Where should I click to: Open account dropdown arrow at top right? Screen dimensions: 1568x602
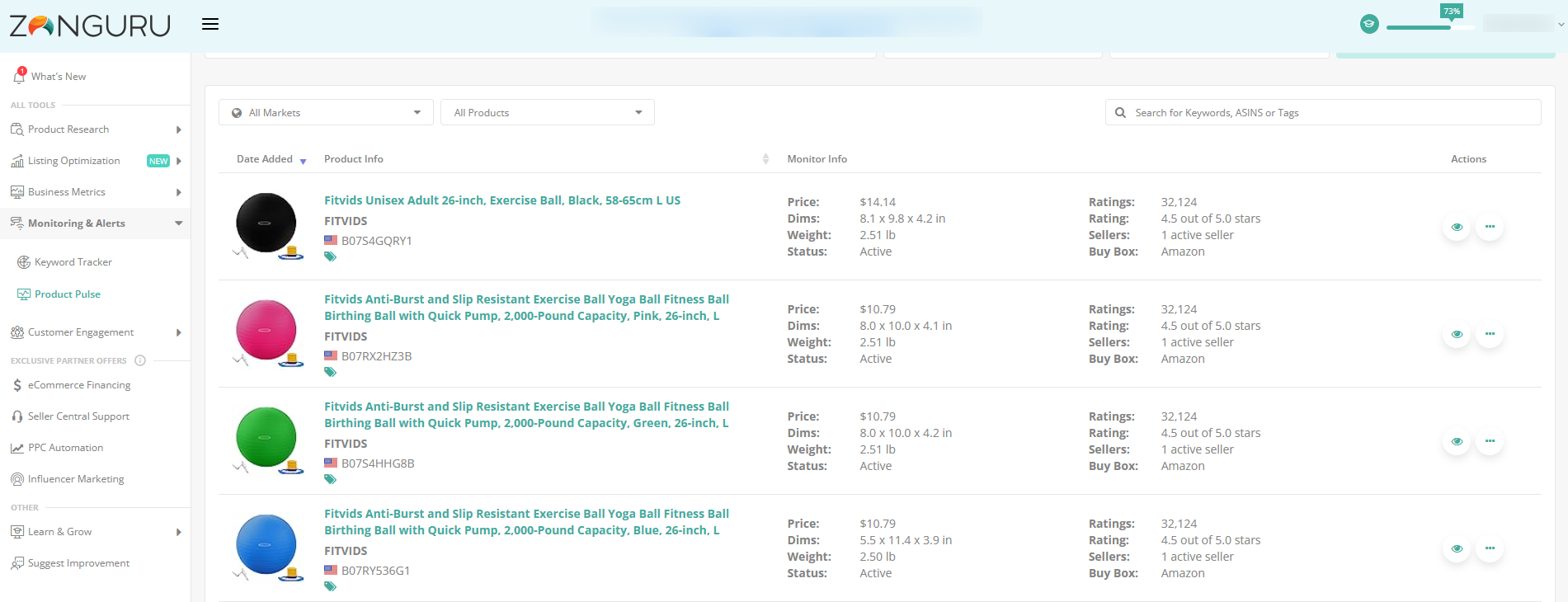(1561, 25)
